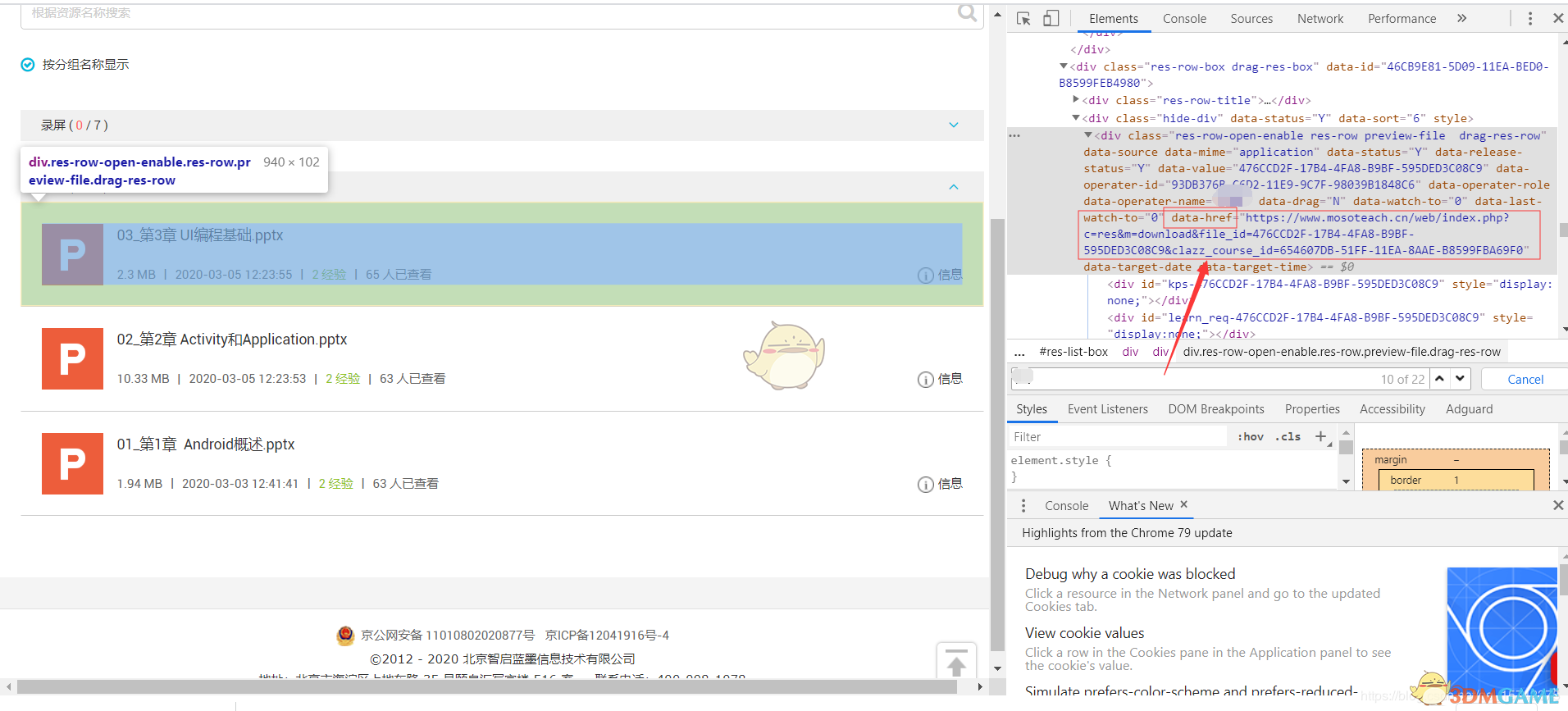The image size is (1568, 711).
Task: Open drawer three-dot menu
Action: [1023, 506]
